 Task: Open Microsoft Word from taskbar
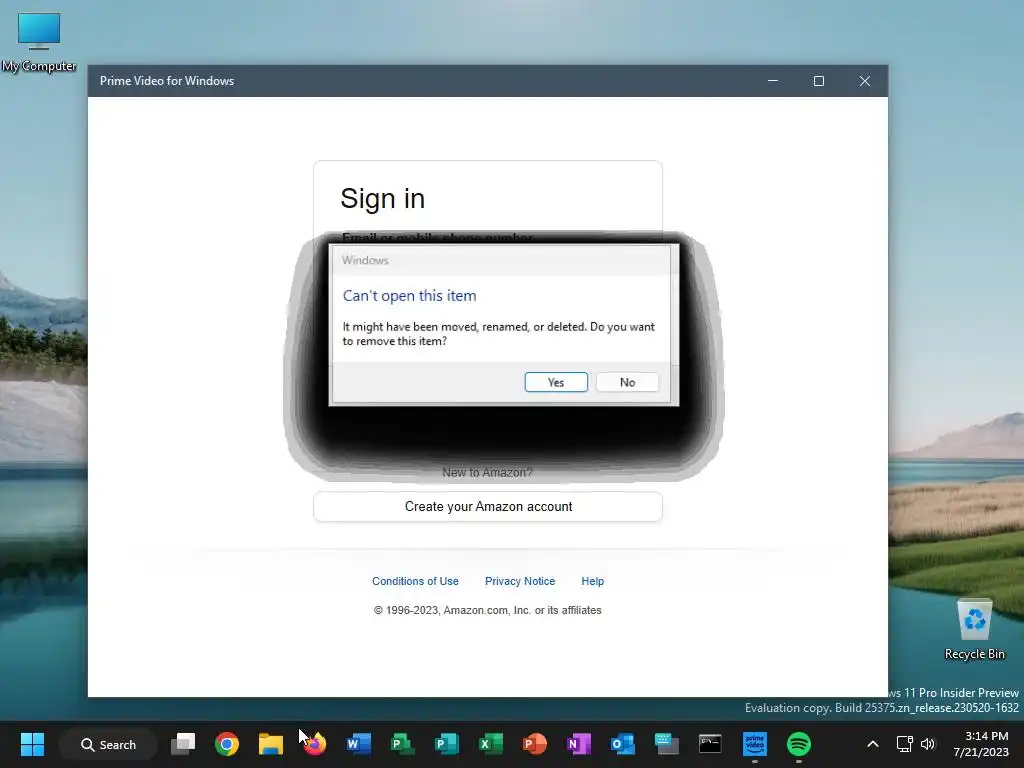359,744
